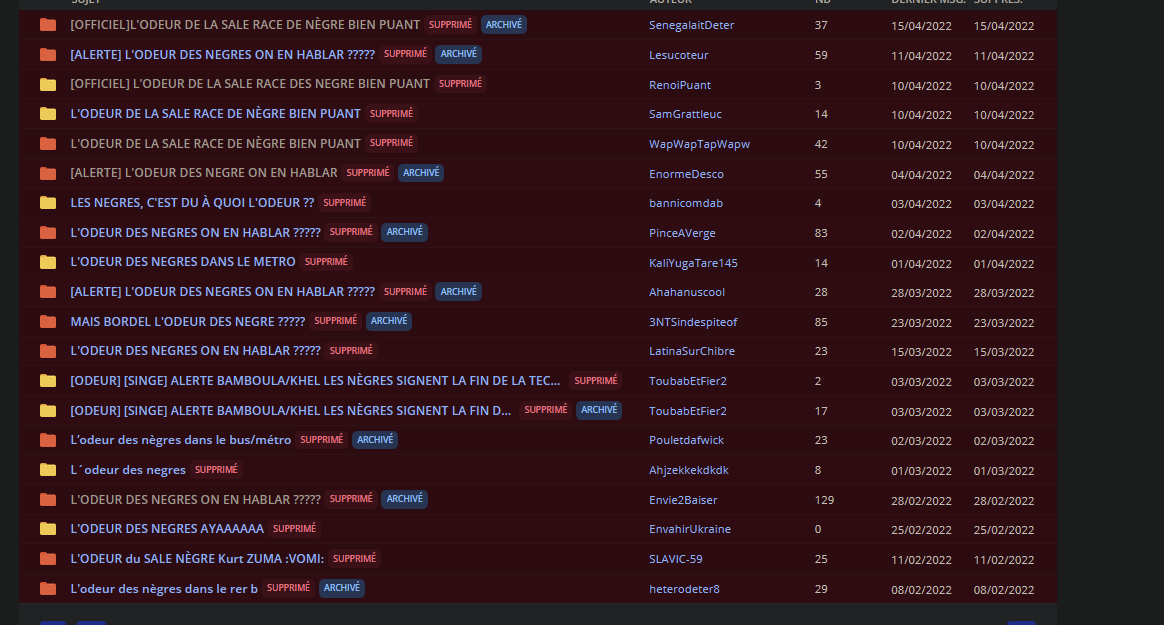
Task: Click the last message date 25/02/2022
Action: (x=921, y=530)
